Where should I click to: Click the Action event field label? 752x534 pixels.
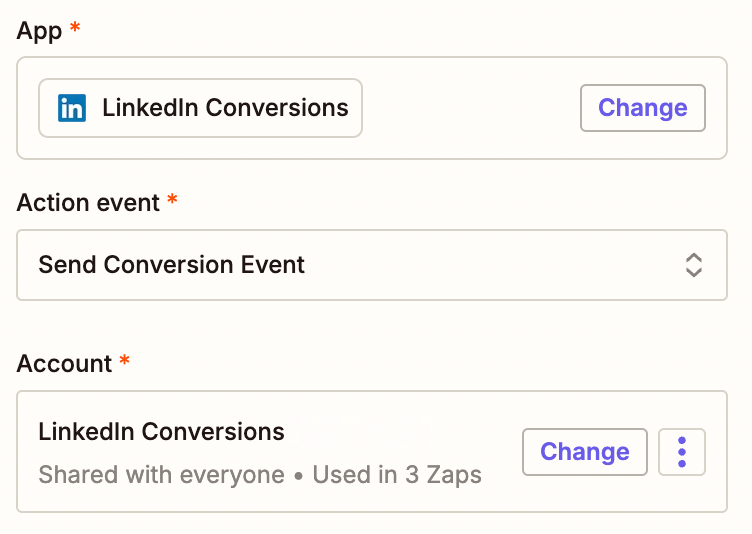pos(88,202)
